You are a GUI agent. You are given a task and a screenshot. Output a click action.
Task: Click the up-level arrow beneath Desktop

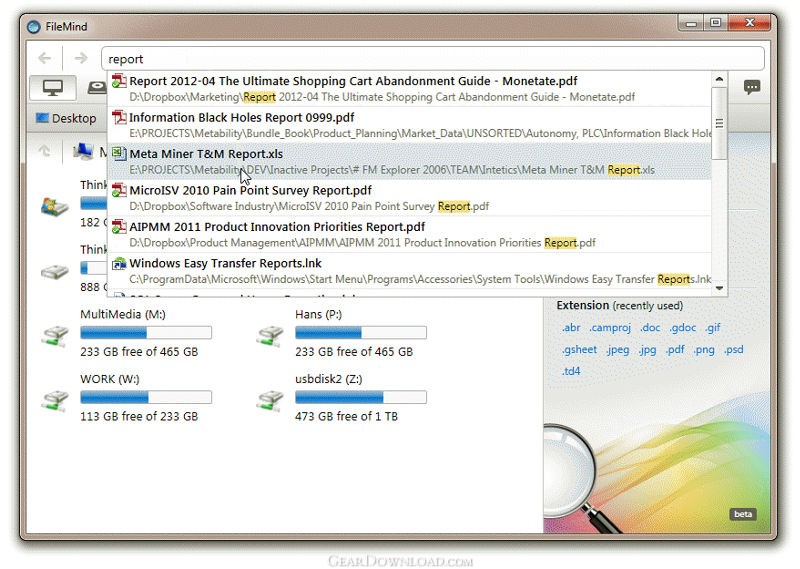pos(44,152)
